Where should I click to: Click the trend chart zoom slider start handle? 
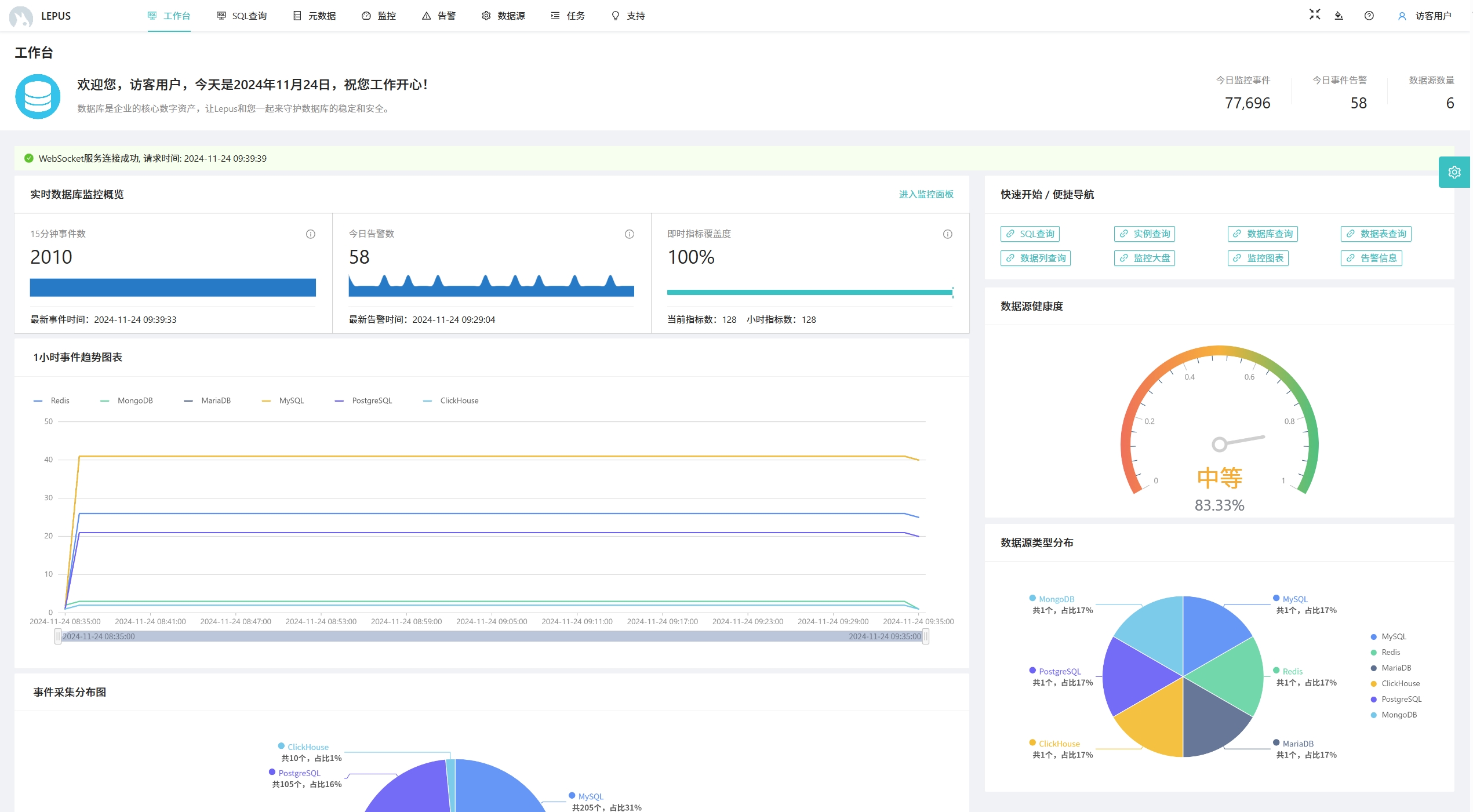58,636
